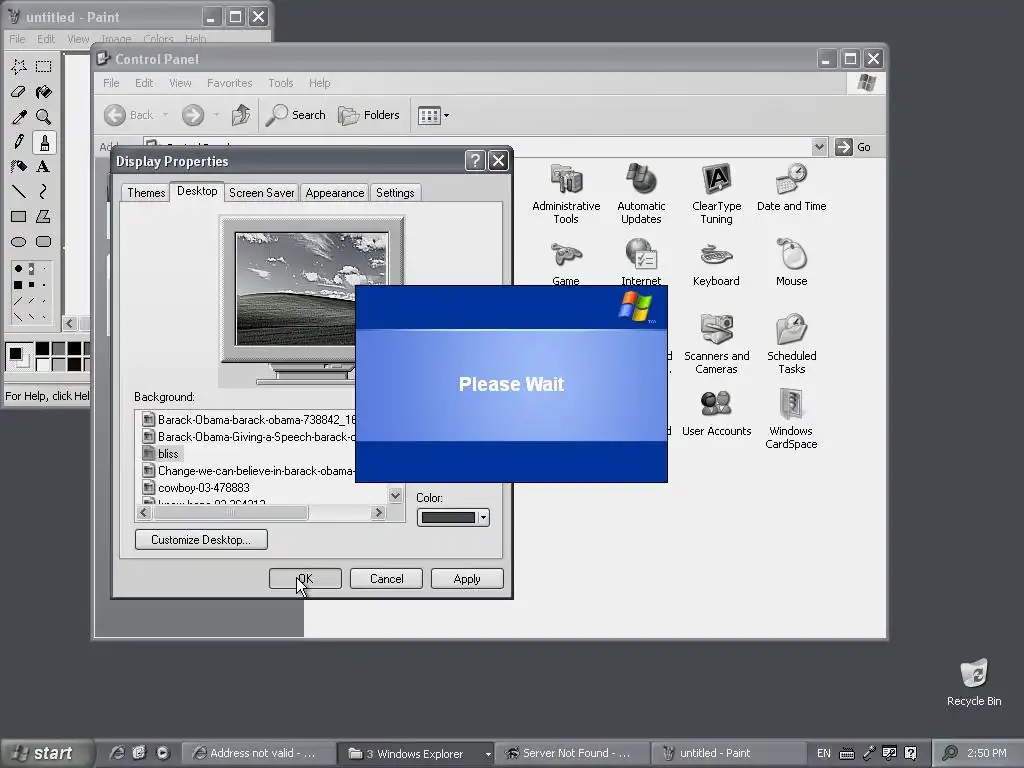Image resolution: width=1024 pixels, height=768 pixels.
Task: Select the Brush tool in Paint
Action: pyautogui.click(x=44, y=142)
